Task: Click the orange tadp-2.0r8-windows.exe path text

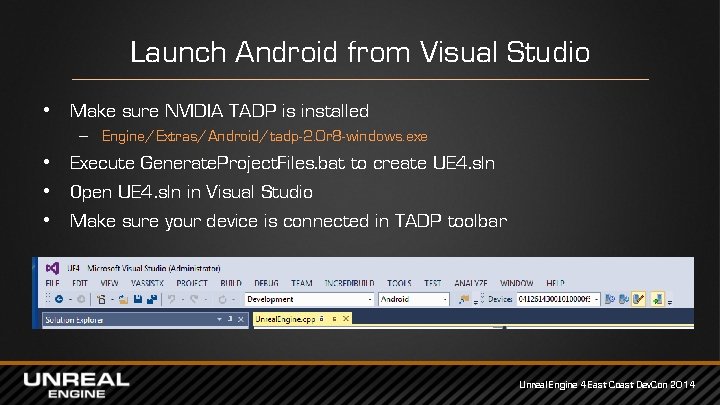Action: pyautogui.click(x=264, y=136)
